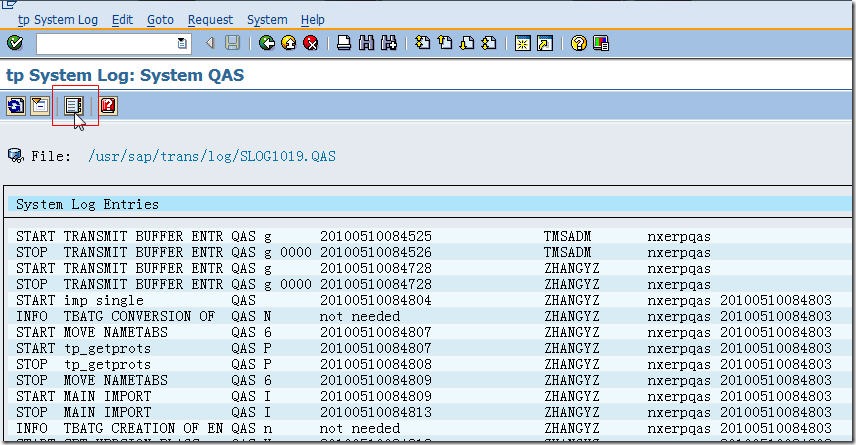Viewport: 856px width, 445px height.
Task: Open the tp System Log menu
Action: [x=58, y=19]
